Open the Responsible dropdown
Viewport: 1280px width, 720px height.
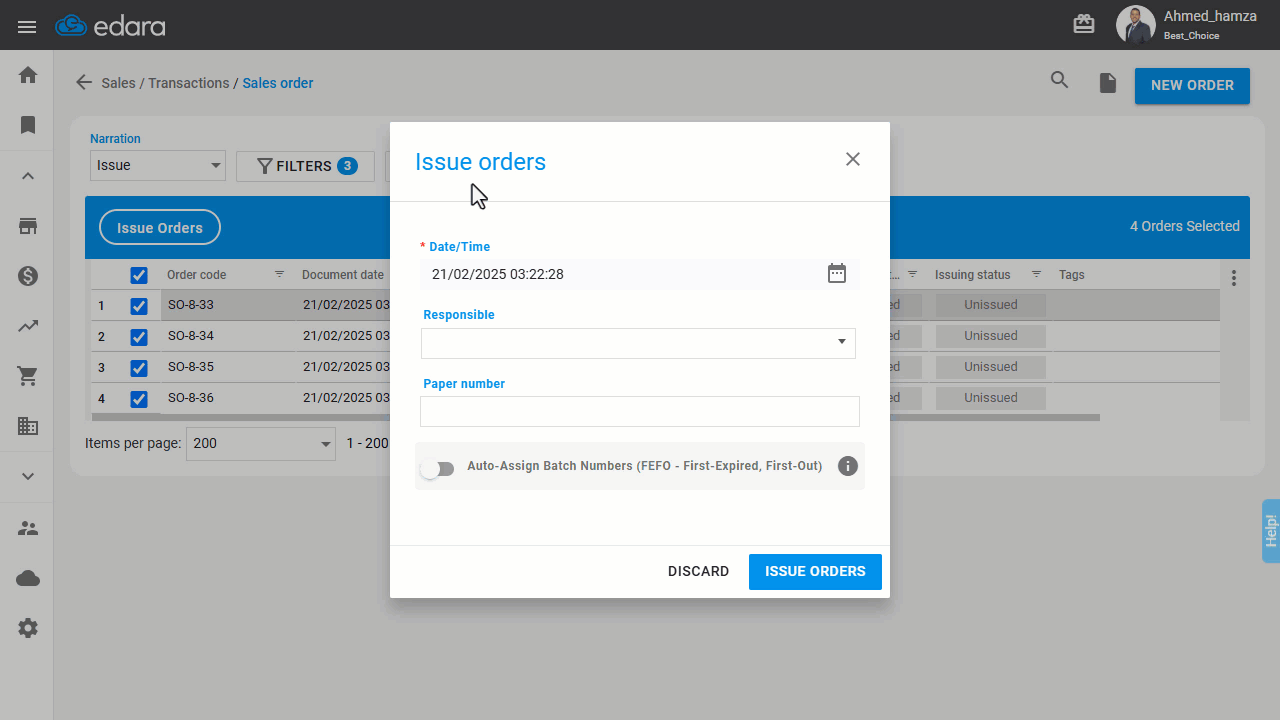pyautogui.click(x=638, y=343)
